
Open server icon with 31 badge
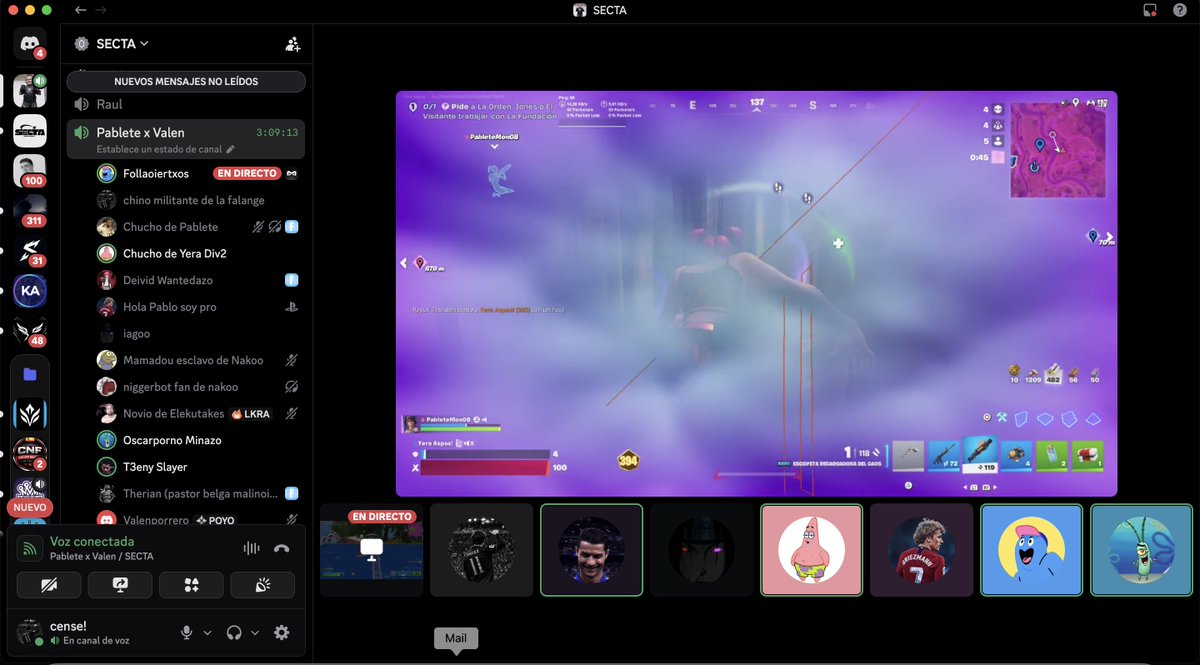click(x=30, y=250)
